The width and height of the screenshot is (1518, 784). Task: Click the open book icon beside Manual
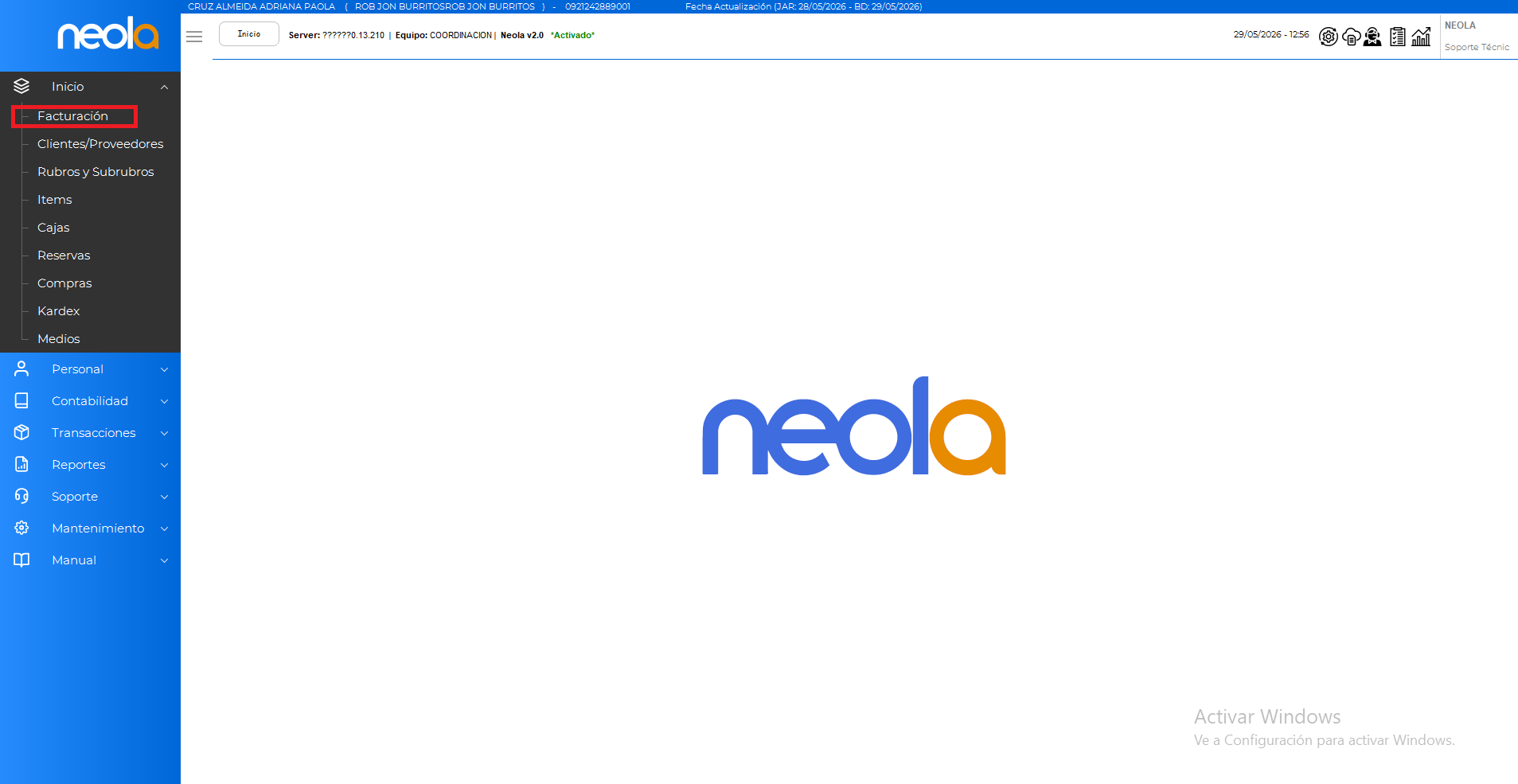tap(21, 560)
